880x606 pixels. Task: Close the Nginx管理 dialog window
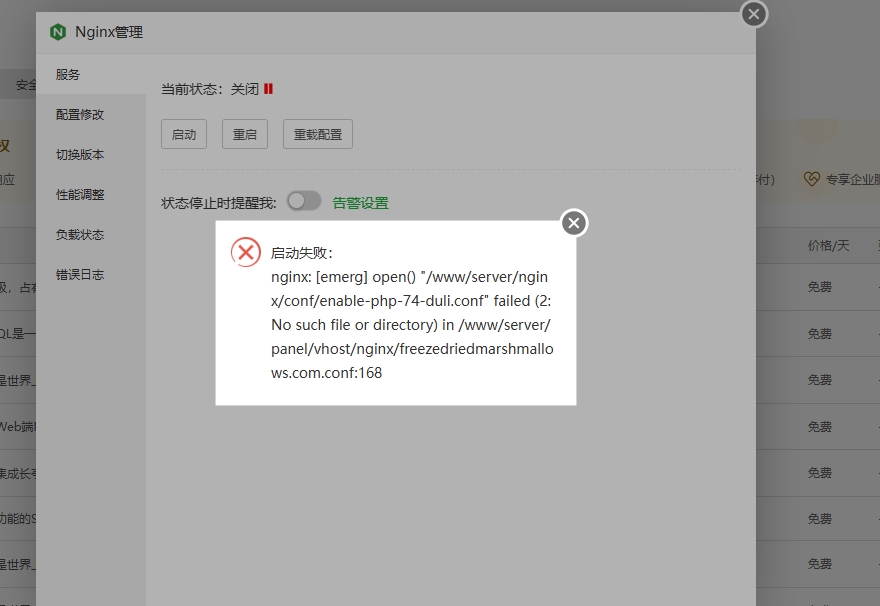754,14
